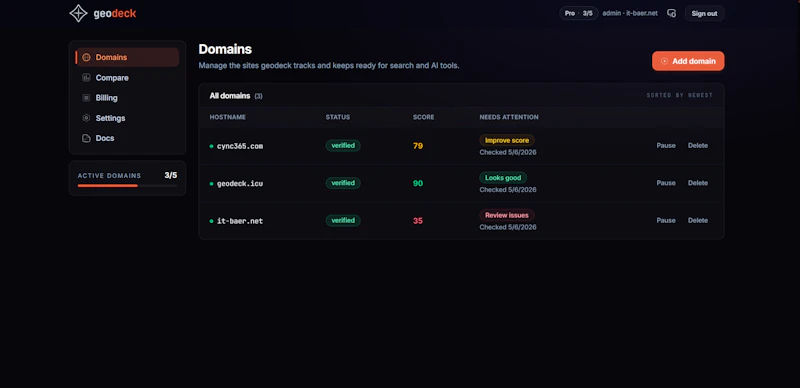Screen dimensions: 800x388
Task: Open the Settings page
Action: pyautogui.click(x=127, y=118)
